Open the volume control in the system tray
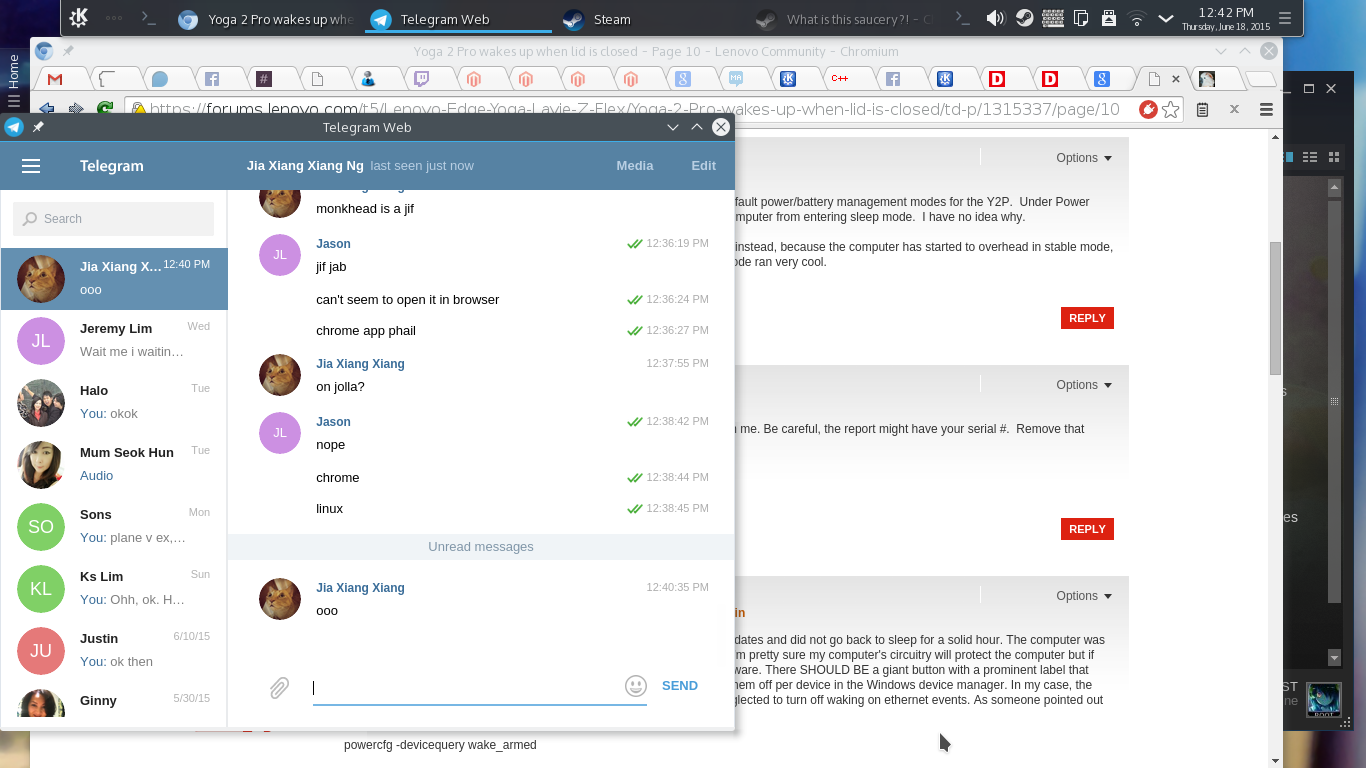The height and width of the screenshot is (768, 1366). click(995, 18)
